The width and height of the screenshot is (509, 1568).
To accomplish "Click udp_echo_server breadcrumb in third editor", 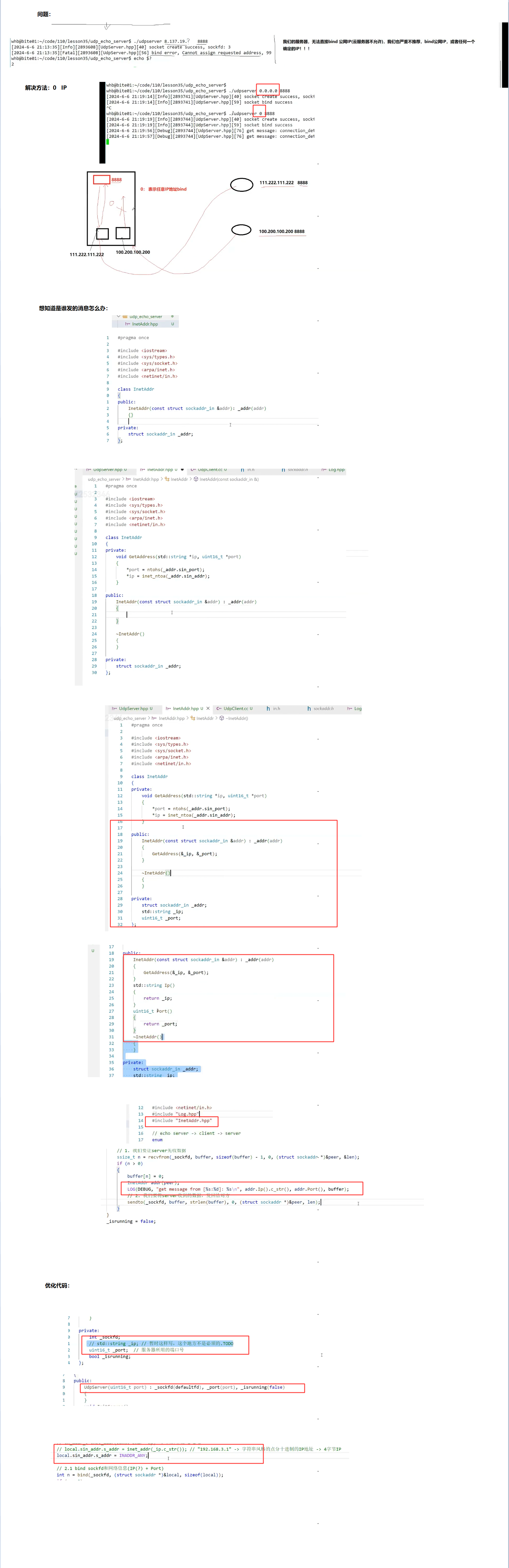I will (x=130, y=718).
